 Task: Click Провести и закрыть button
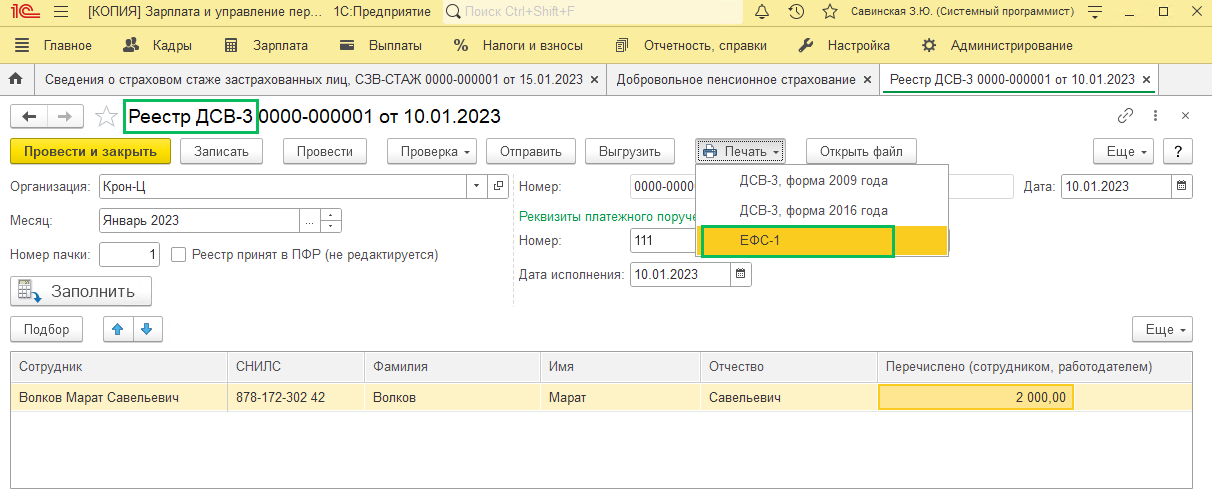[x=91, y=152]
